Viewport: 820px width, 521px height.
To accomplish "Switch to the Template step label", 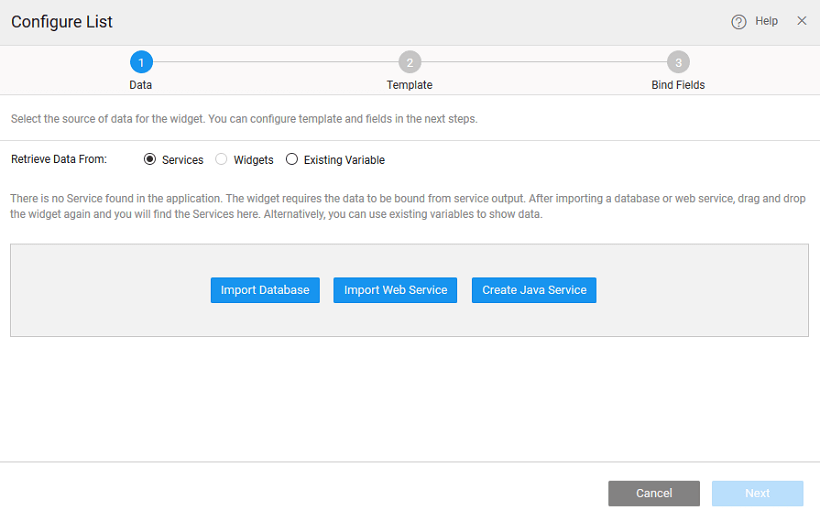I will click(x=409, y=85).
